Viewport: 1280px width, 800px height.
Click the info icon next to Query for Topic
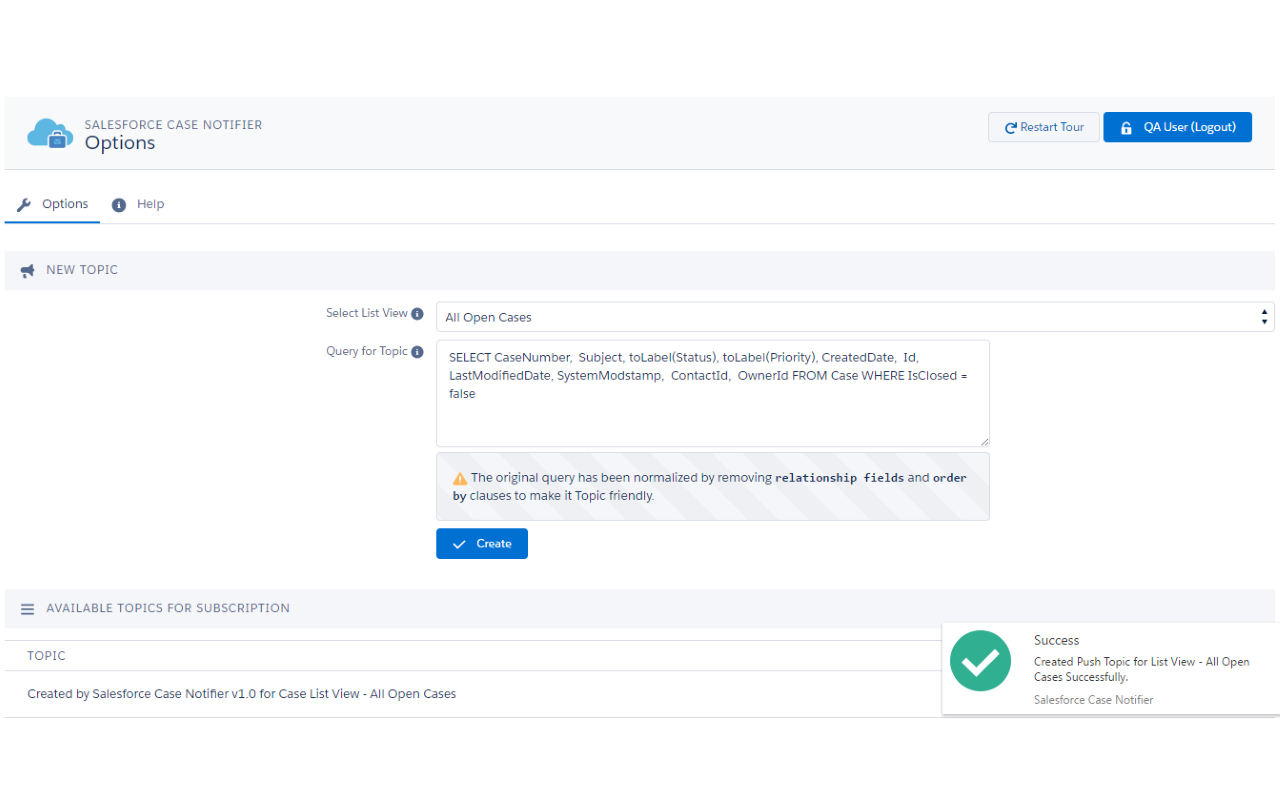(x=417, y=352)
